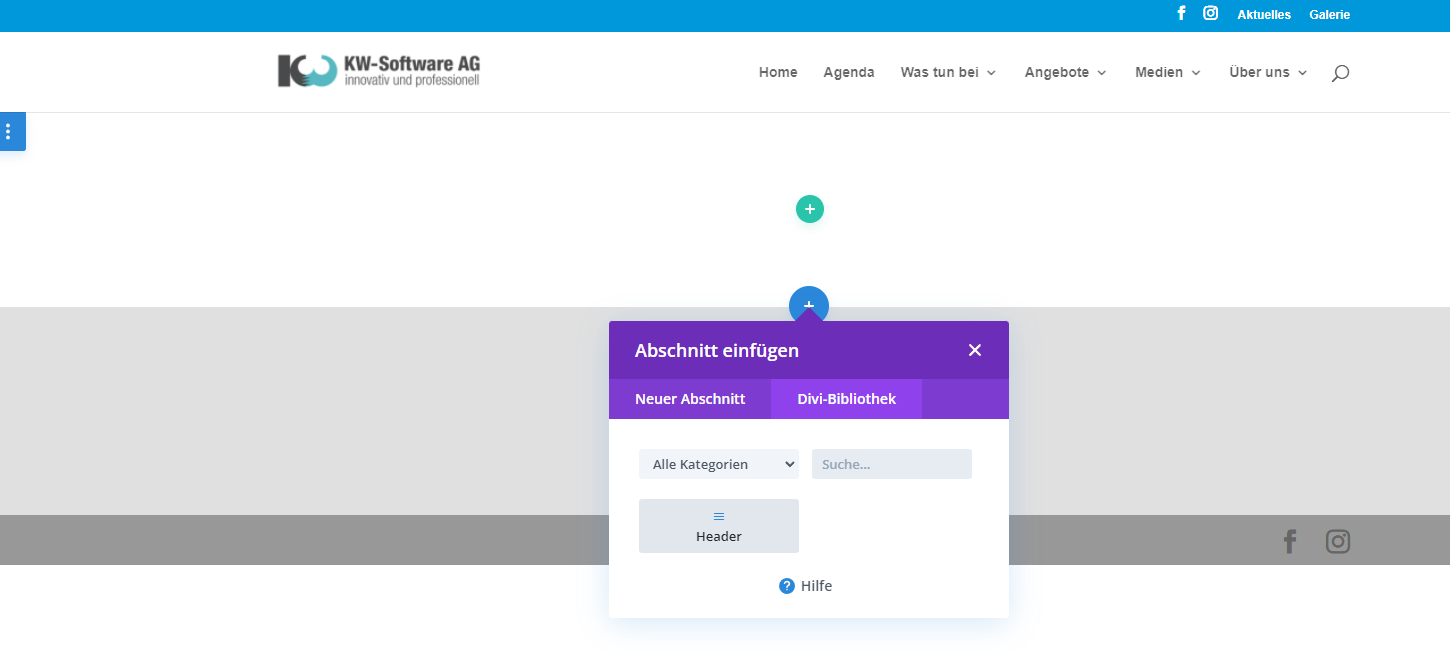Viewport: 1450px width, 650px height.
Task: Click the Suche search input field
Action: pyautogui.click(x=891, y=464)
